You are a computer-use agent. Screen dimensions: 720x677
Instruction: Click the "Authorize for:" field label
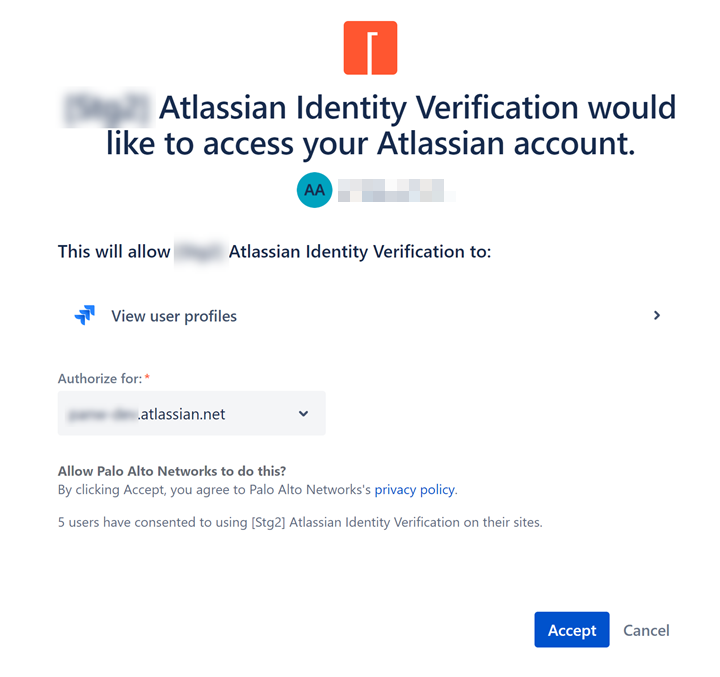pyautogui.click(x=100, y=378)
